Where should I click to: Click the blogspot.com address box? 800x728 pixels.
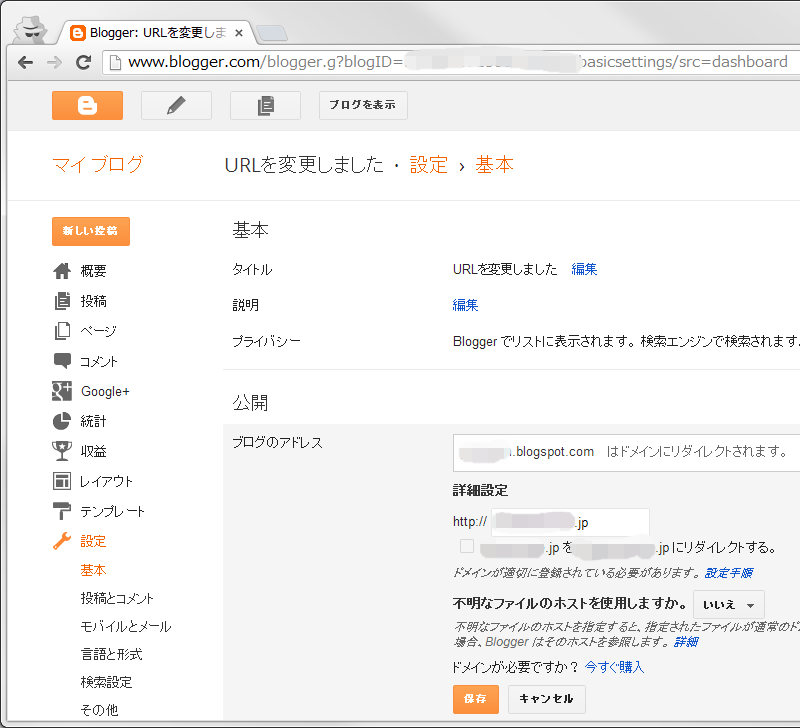click(x=627, y=453)
